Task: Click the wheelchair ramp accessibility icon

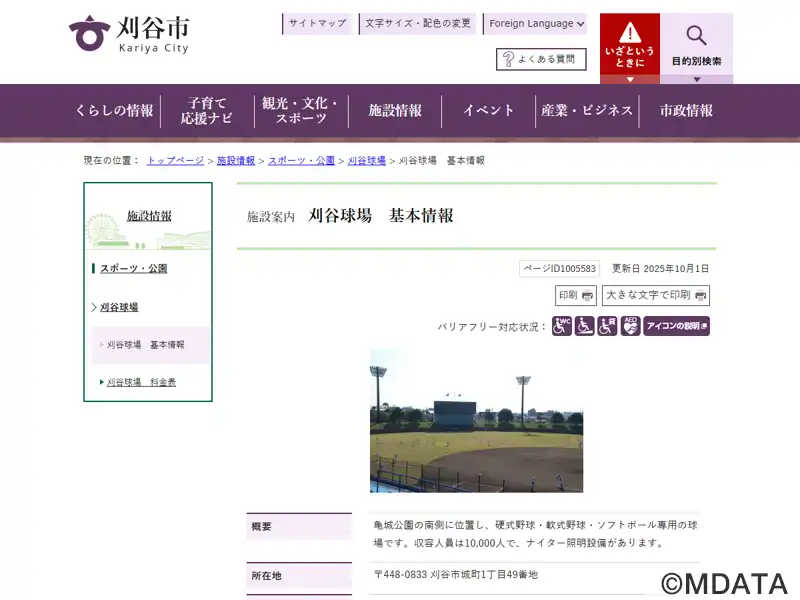Action: [x=584, y=326]
